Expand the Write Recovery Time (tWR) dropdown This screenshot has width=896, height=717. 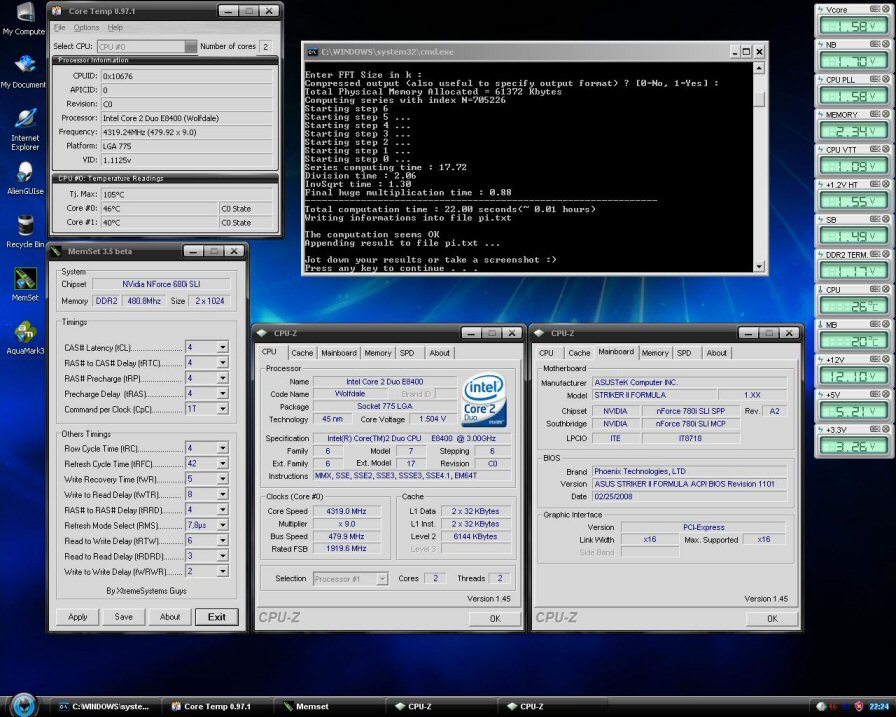(x=222, y=479)
